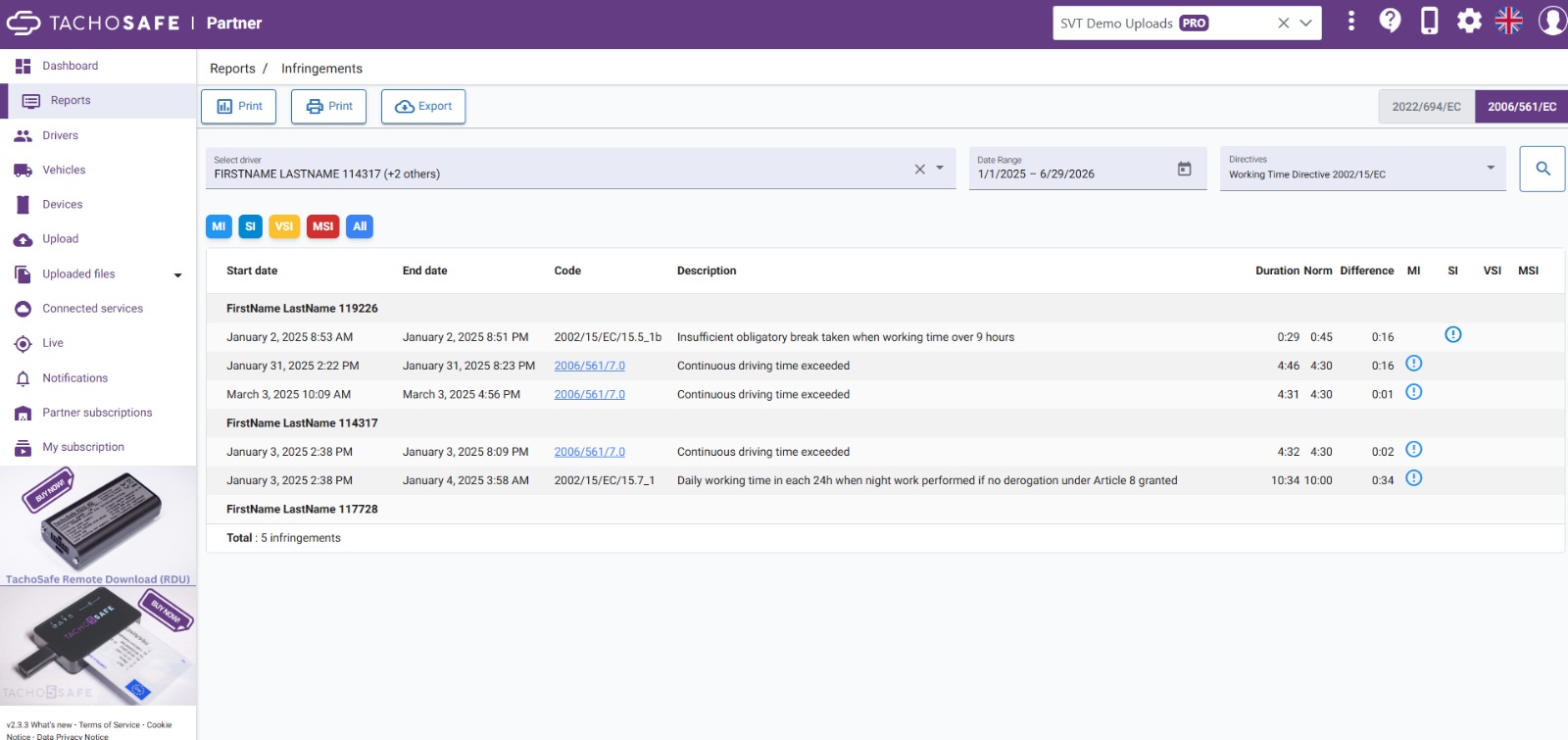Toggle the VSI severity filter

click(x=284, y=226)
